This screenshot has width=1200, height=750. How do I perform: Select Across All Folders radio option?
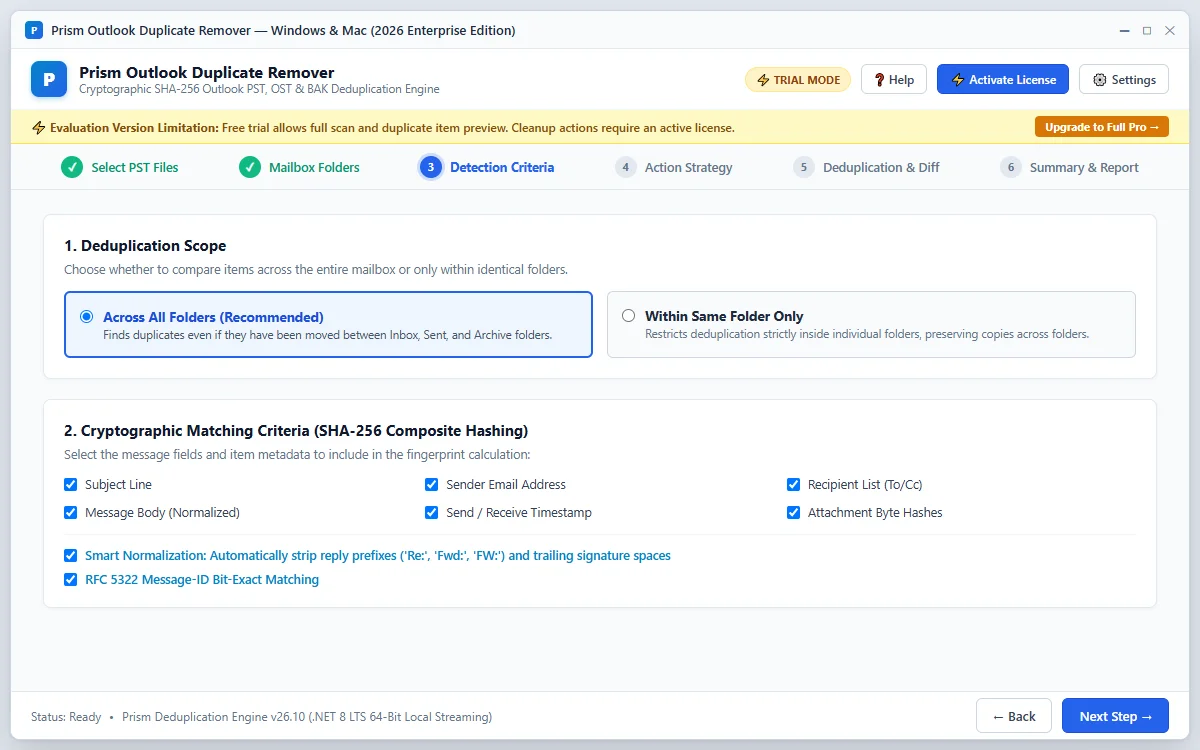pyautogui.click(x=86, y=316)
